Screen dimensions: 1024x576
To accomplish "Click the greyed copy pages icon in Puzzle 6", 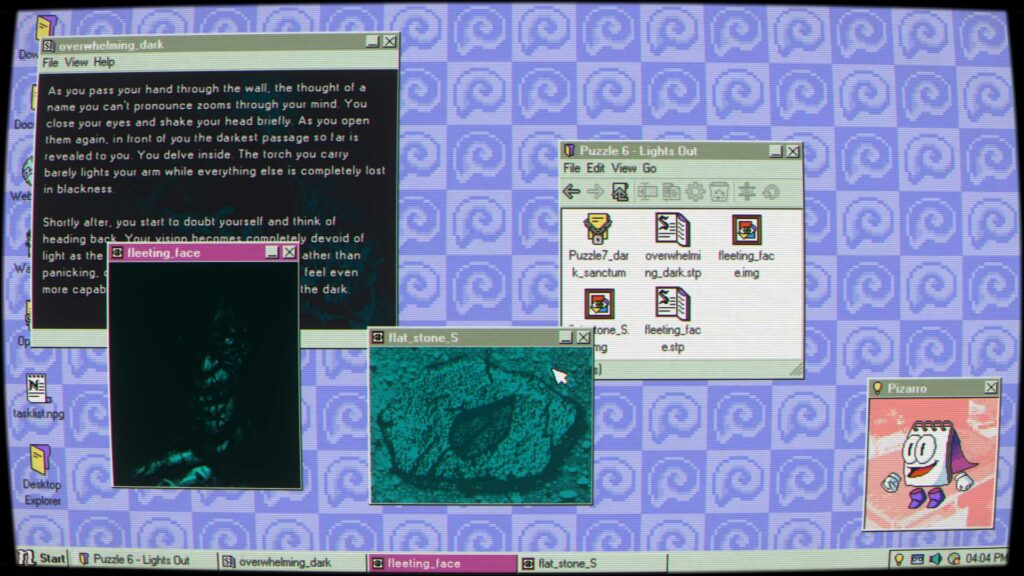I will click(671, 191).
